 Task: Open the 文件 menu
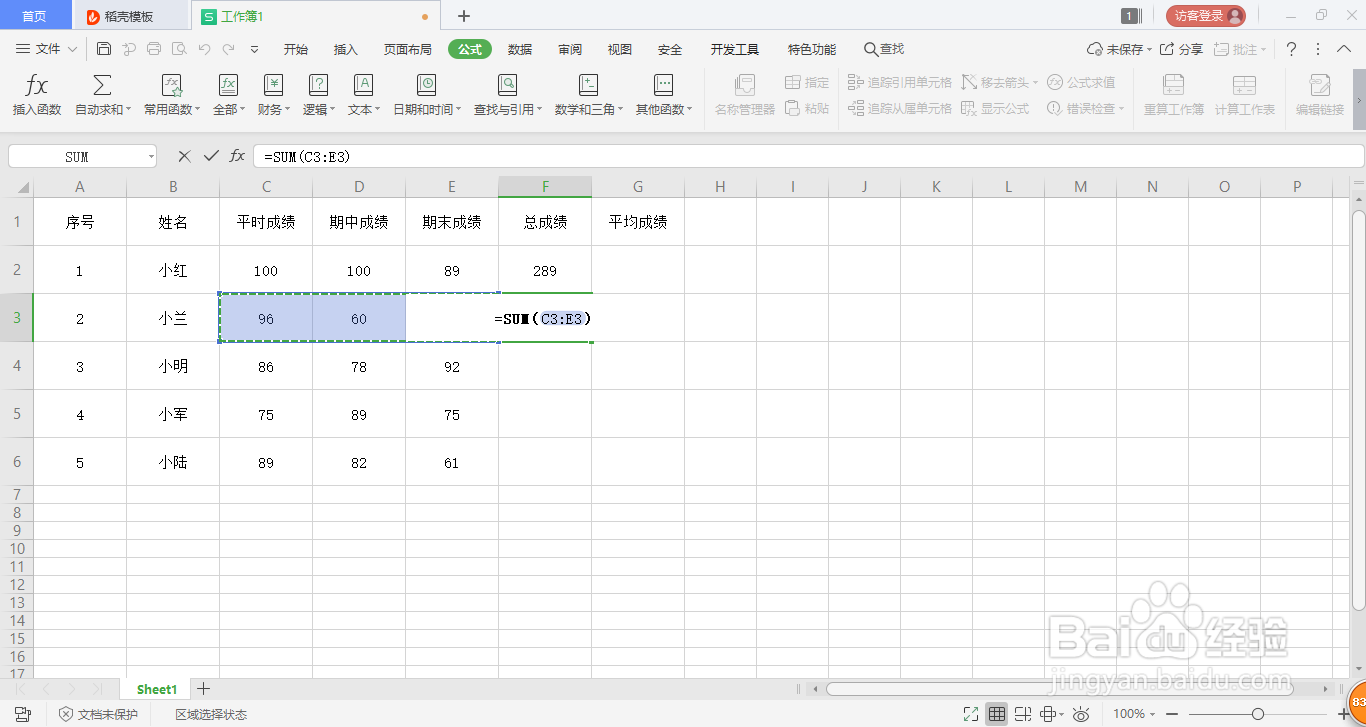(48, 48)
